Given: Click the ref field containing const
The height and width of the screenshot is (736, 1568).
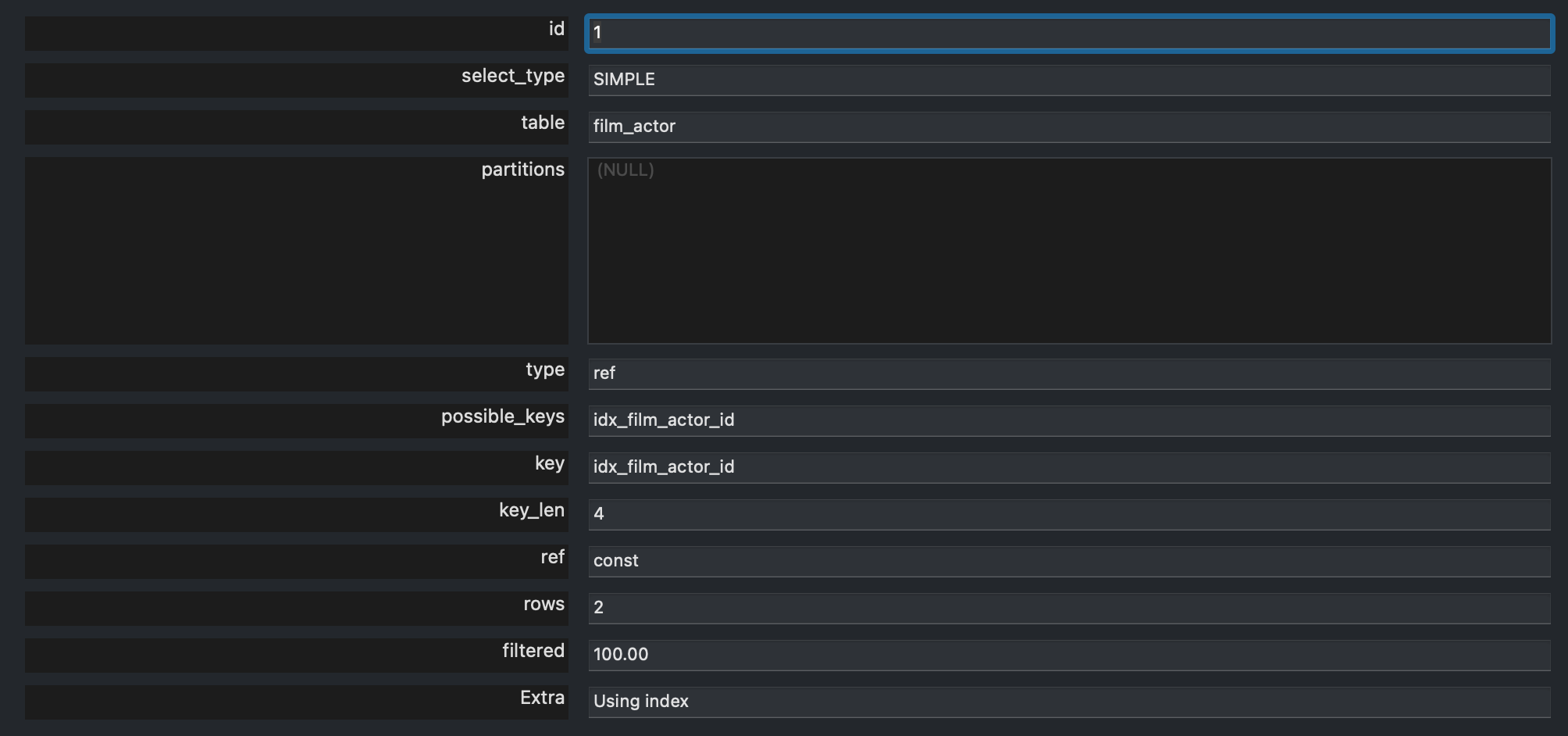Looking at the screenshot, I should click(1068, 561).
